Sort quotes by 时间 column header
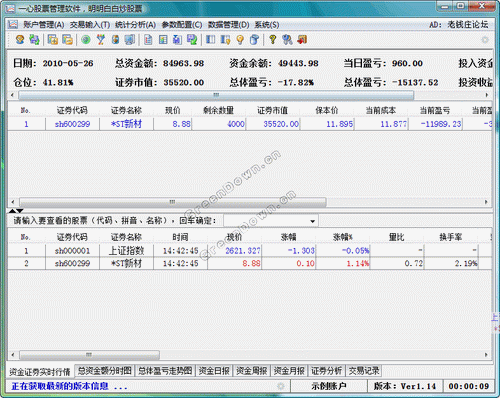Viewport: 500px width, 398px height. tap(180, 237)
